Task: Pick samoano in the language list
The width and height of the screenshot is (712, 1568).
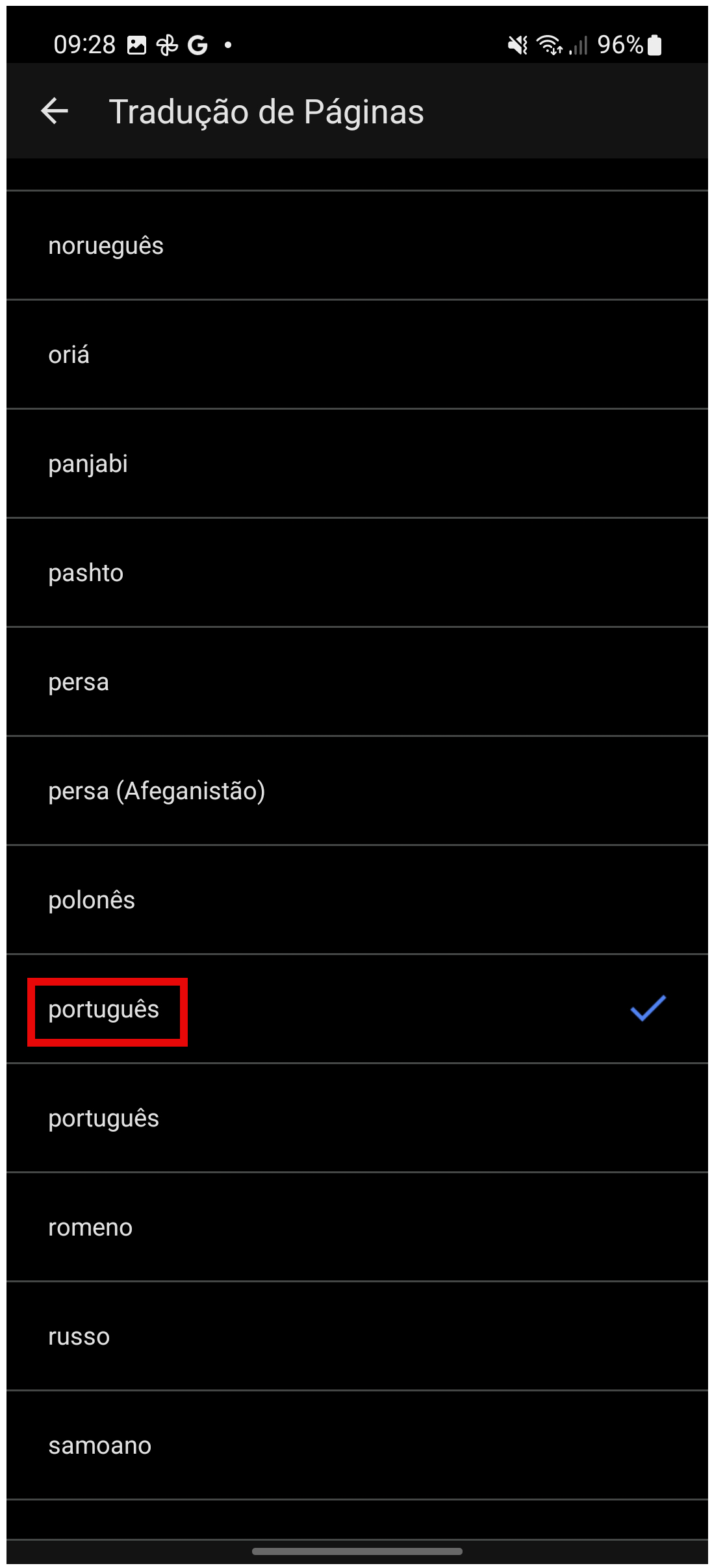Action: click(x=99, y=1446)
